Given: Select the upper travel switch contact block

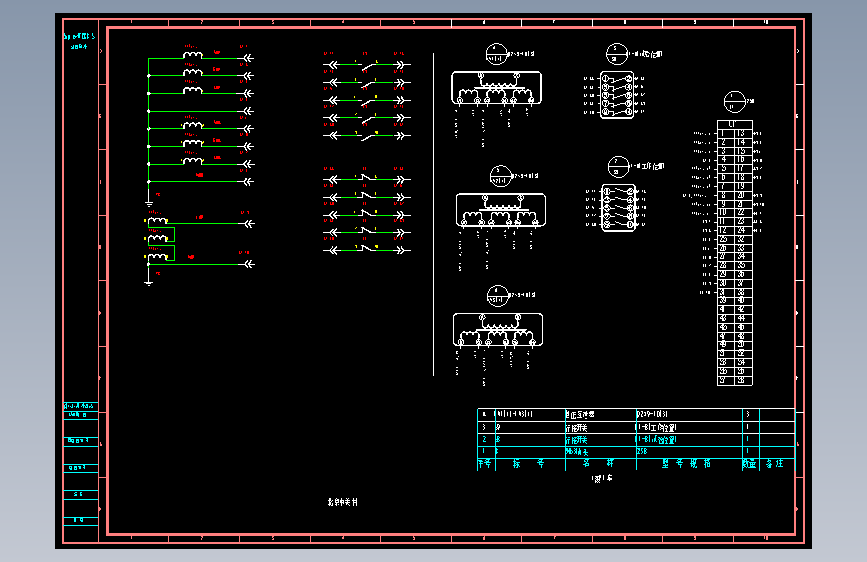Looking at the screenshot, I should [617, 95].
